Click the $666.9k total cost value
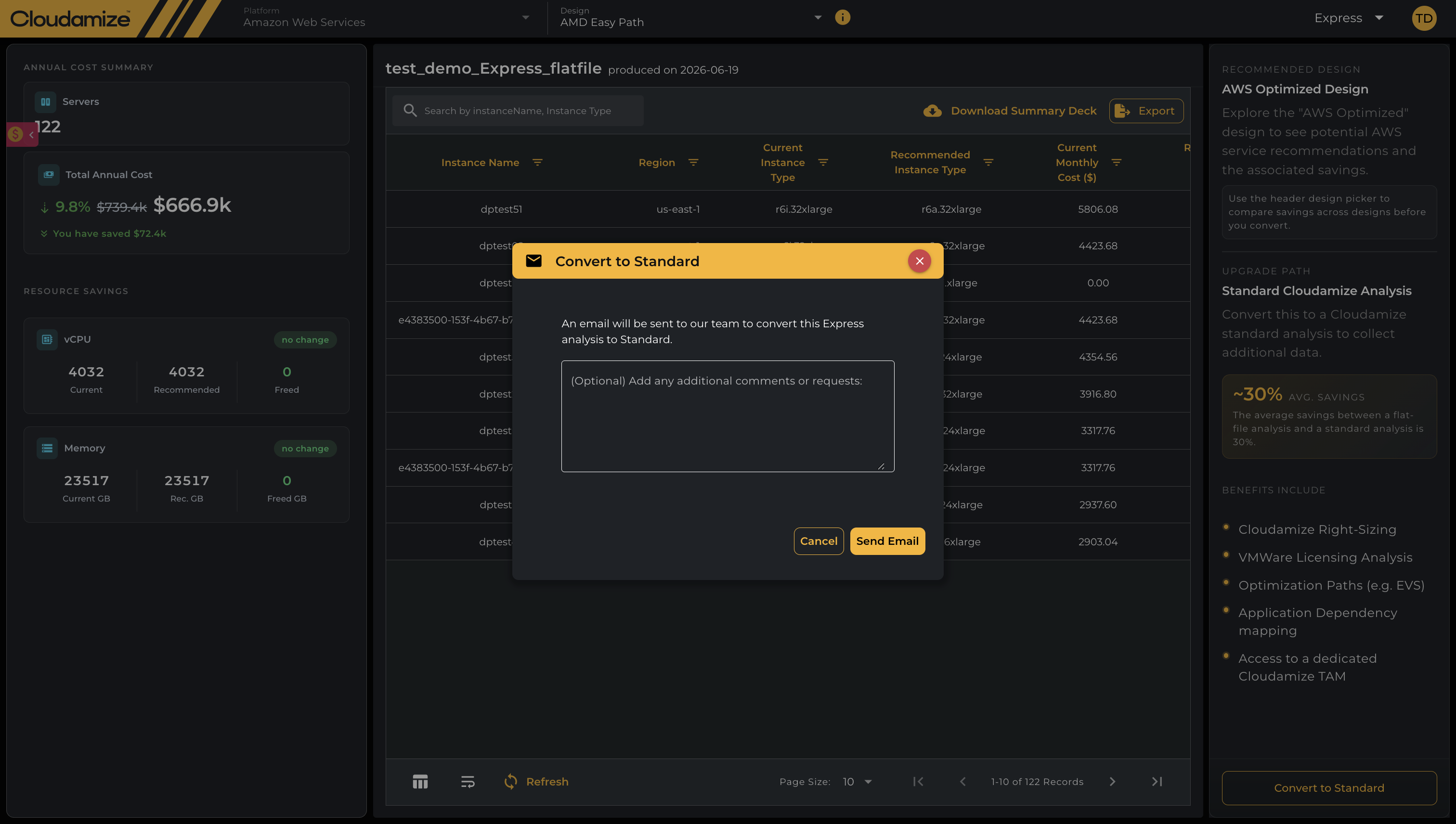The width and height of the screenshot is (1456, 824). [193, 205]
